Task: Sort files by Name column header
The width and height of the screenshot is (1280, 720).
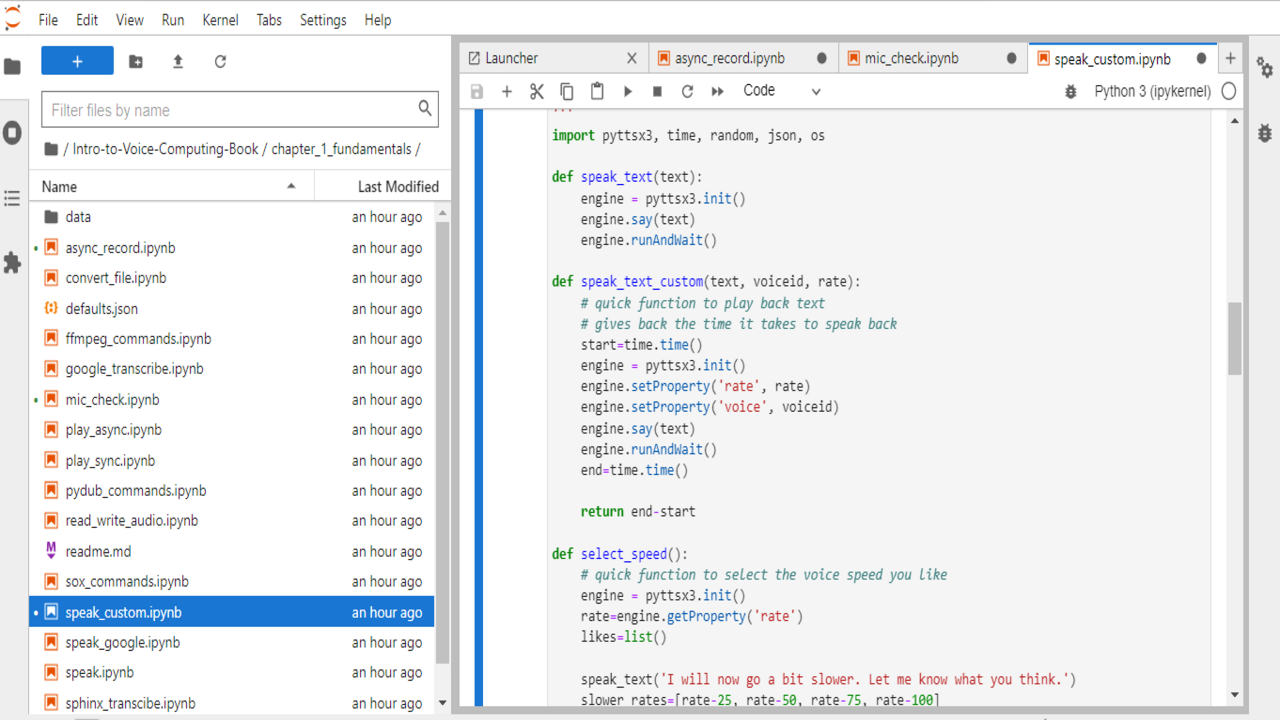Action: pyautogui.click(x=172, y=187)
